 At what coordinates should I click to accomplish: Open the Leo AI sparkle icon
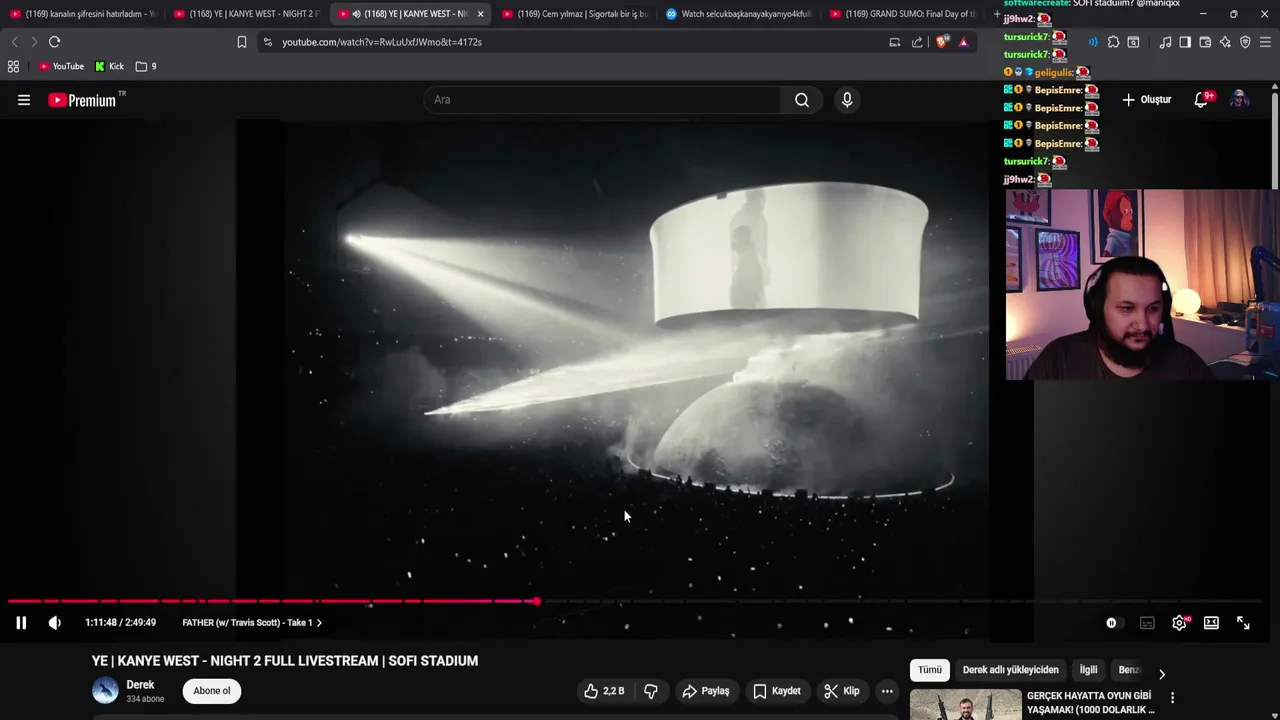click(x=1225, y=42)
